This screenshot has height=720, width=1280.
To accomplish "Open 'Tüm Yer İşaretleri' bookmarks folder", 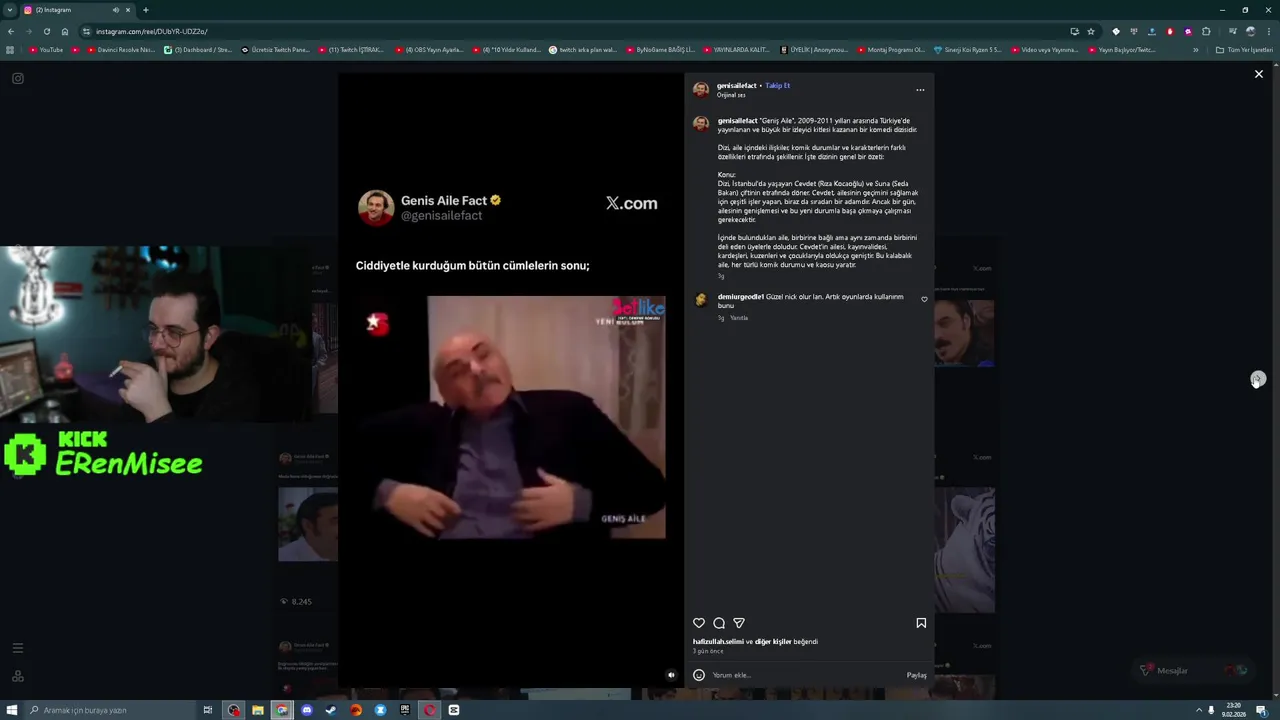I will coord(1244,49).
